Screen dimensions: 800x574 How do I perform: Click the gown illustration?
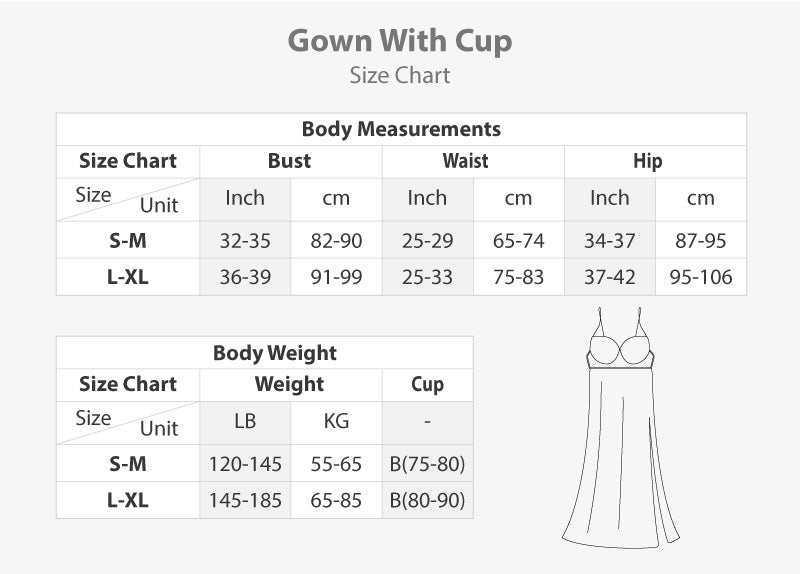coord(612,430)
